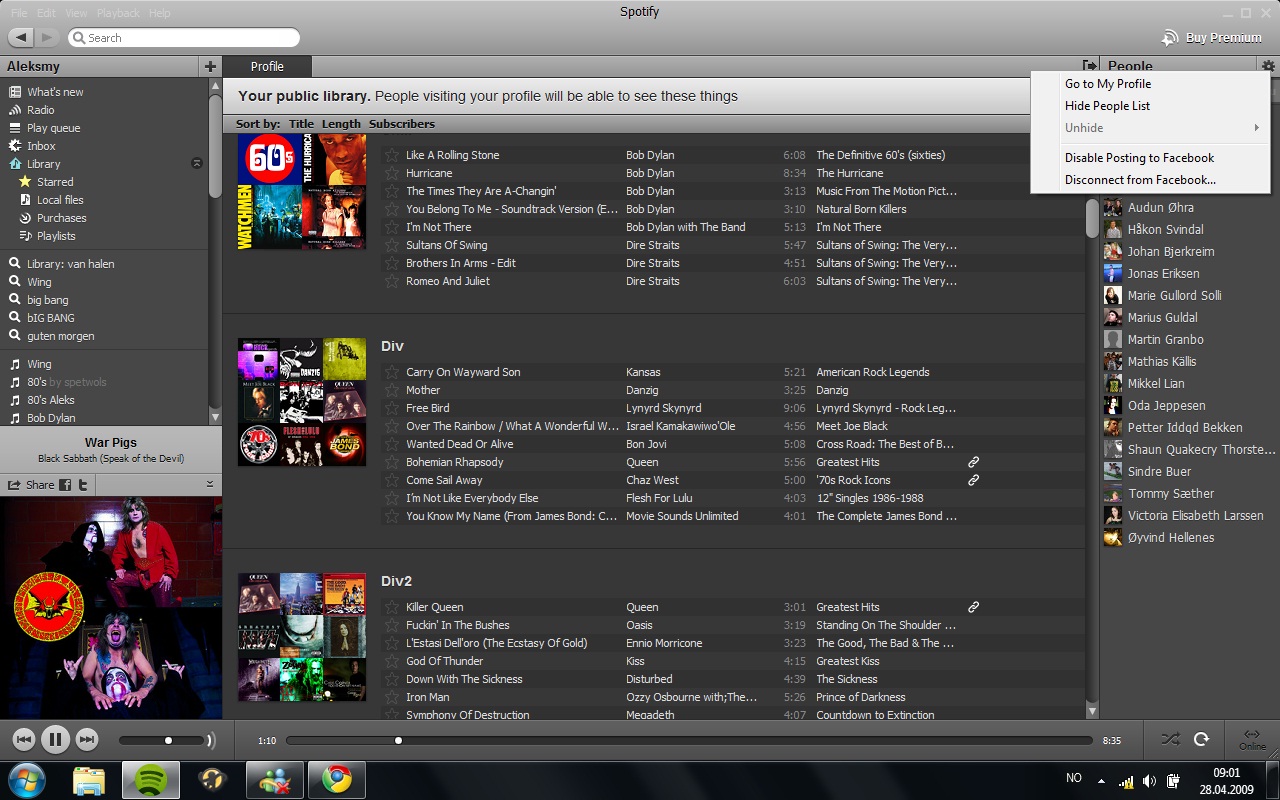Star Sultans Of Swing
The height and width of the screenshot is (800, 1280).
(392, 245)
